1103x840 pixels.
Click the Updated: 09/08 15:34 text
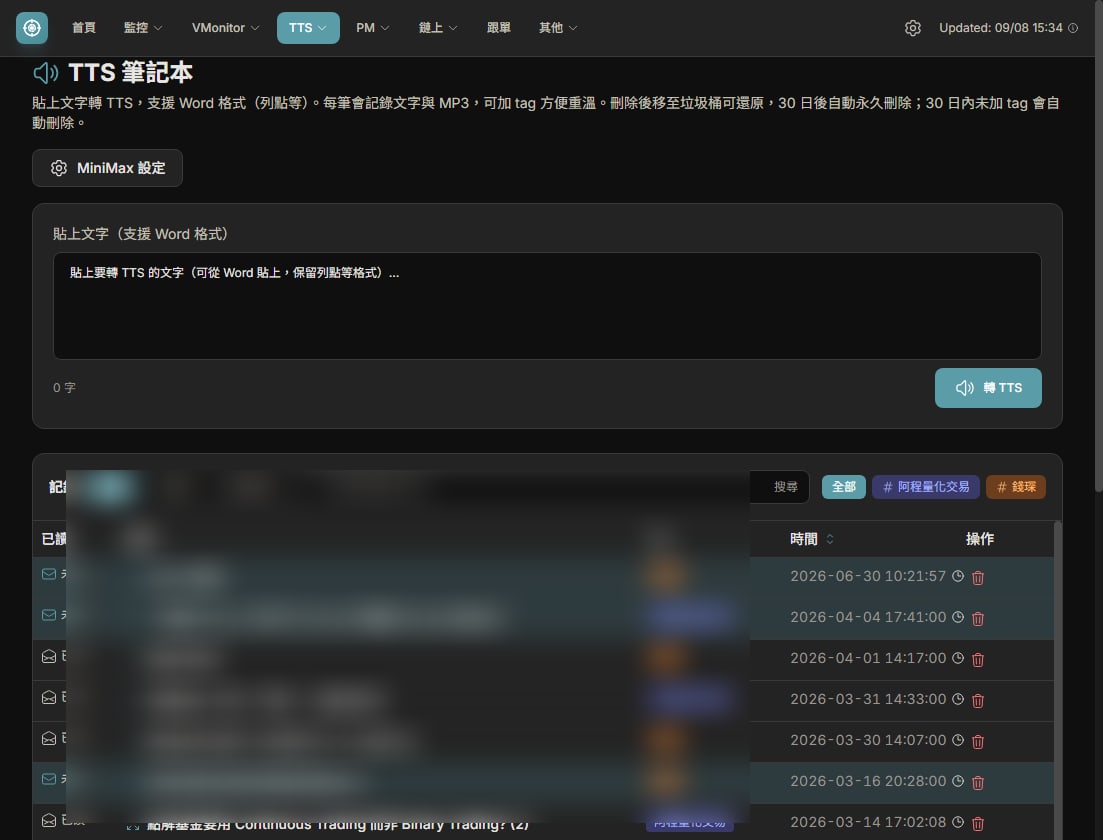[1000, 28]
